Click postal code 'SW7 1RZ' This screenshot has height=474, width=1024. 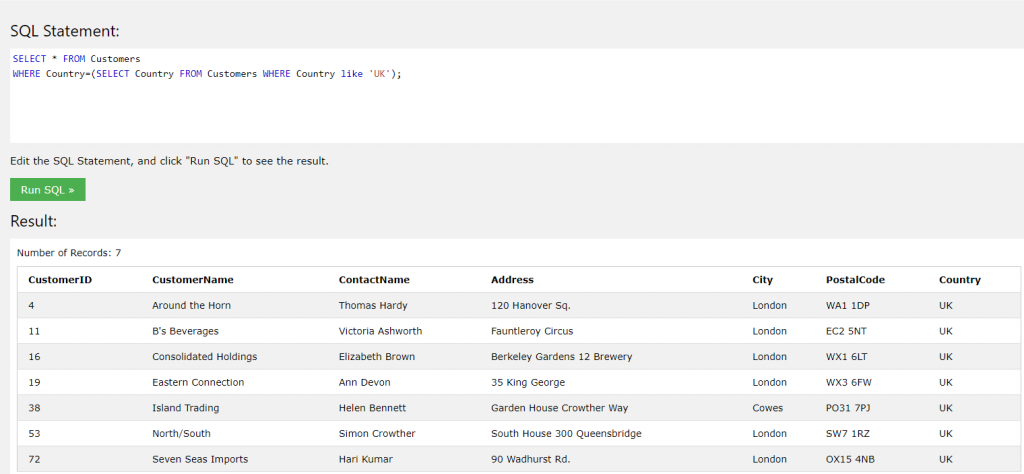click(x=846, y=434)
